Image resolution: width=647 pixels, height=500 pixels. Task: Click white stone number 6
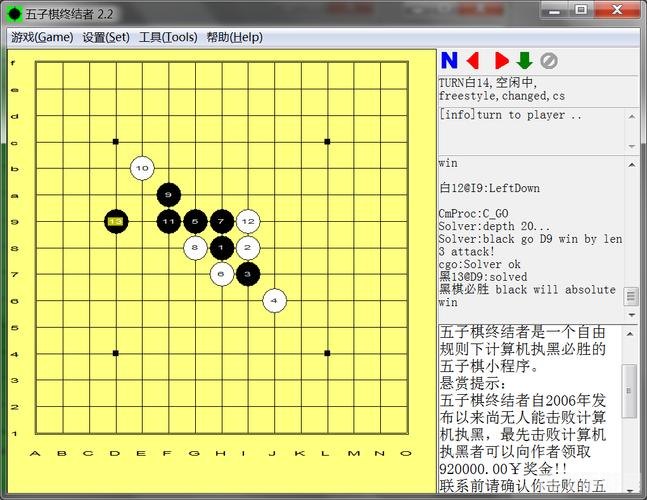pos(222,274)
